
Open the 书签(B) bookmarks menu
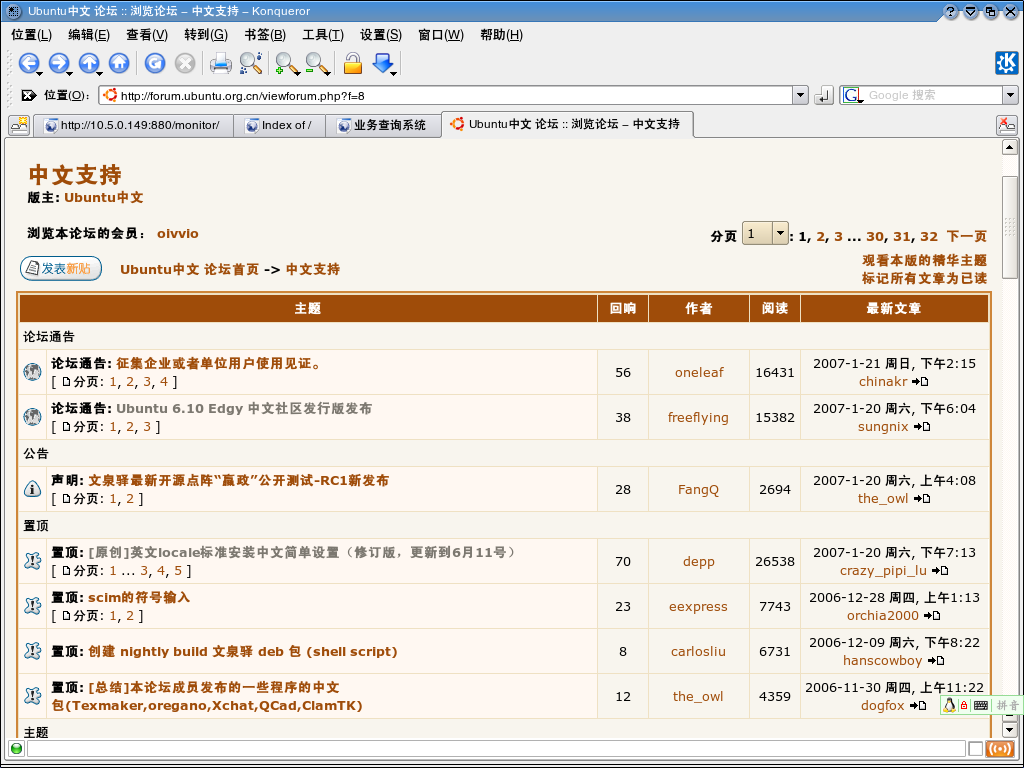click(265, 35)
